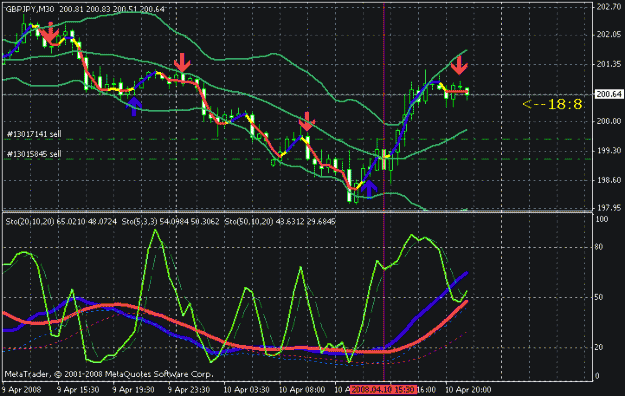
Task: Select the 80 level on stochastic scale
Action: click(x=599, y=247)
